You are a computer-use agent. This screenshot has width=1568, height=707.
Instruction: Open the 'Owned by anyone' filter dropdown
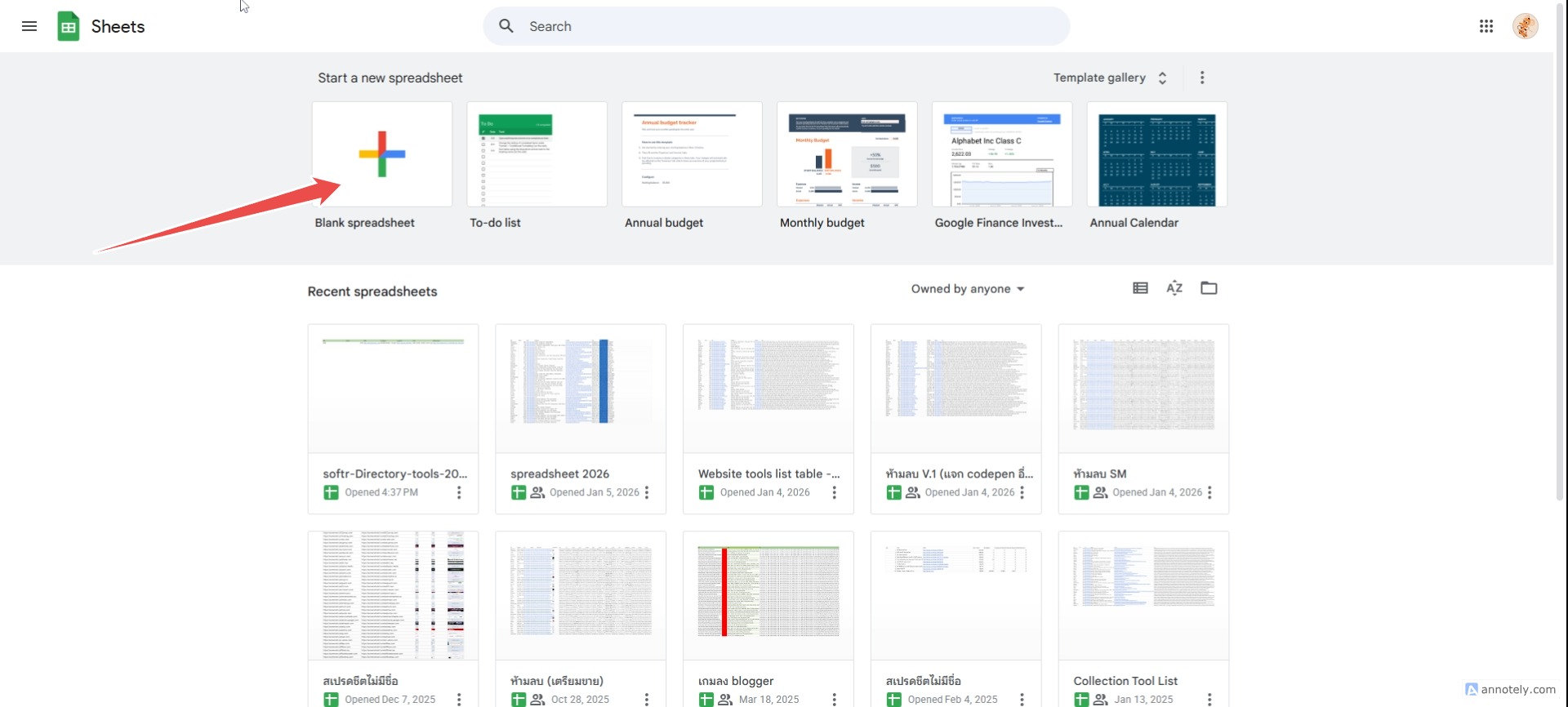click(x=968, y=289)
